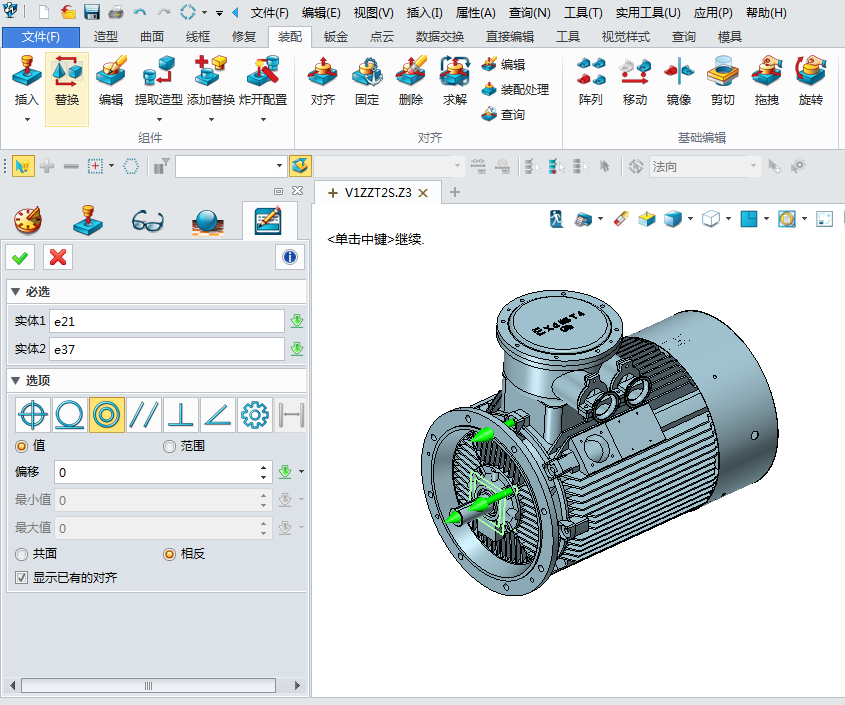Choose the parallel constraint icon

tap(144, 414)
